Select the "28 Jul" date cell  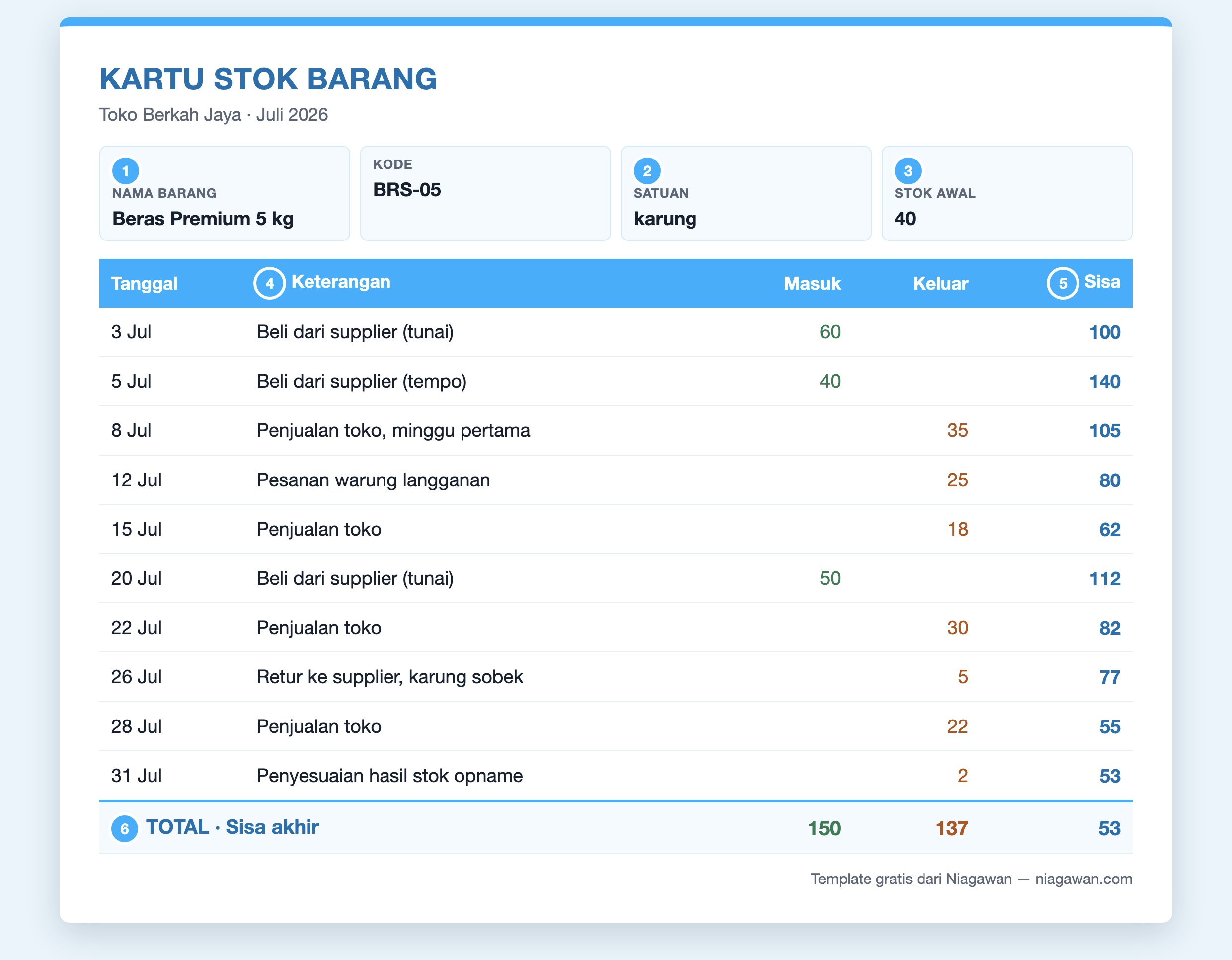(x=137, y=726)
